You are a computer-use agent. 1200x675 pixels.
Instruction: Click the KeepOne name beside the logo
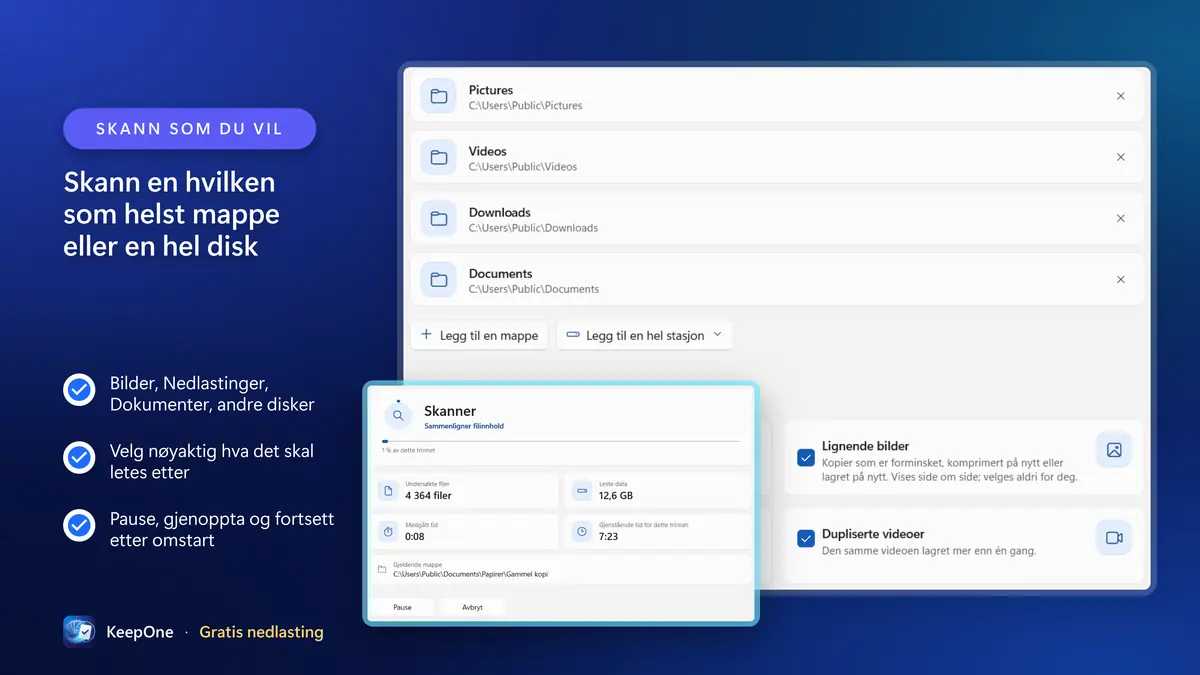click(x=140, y=632)
